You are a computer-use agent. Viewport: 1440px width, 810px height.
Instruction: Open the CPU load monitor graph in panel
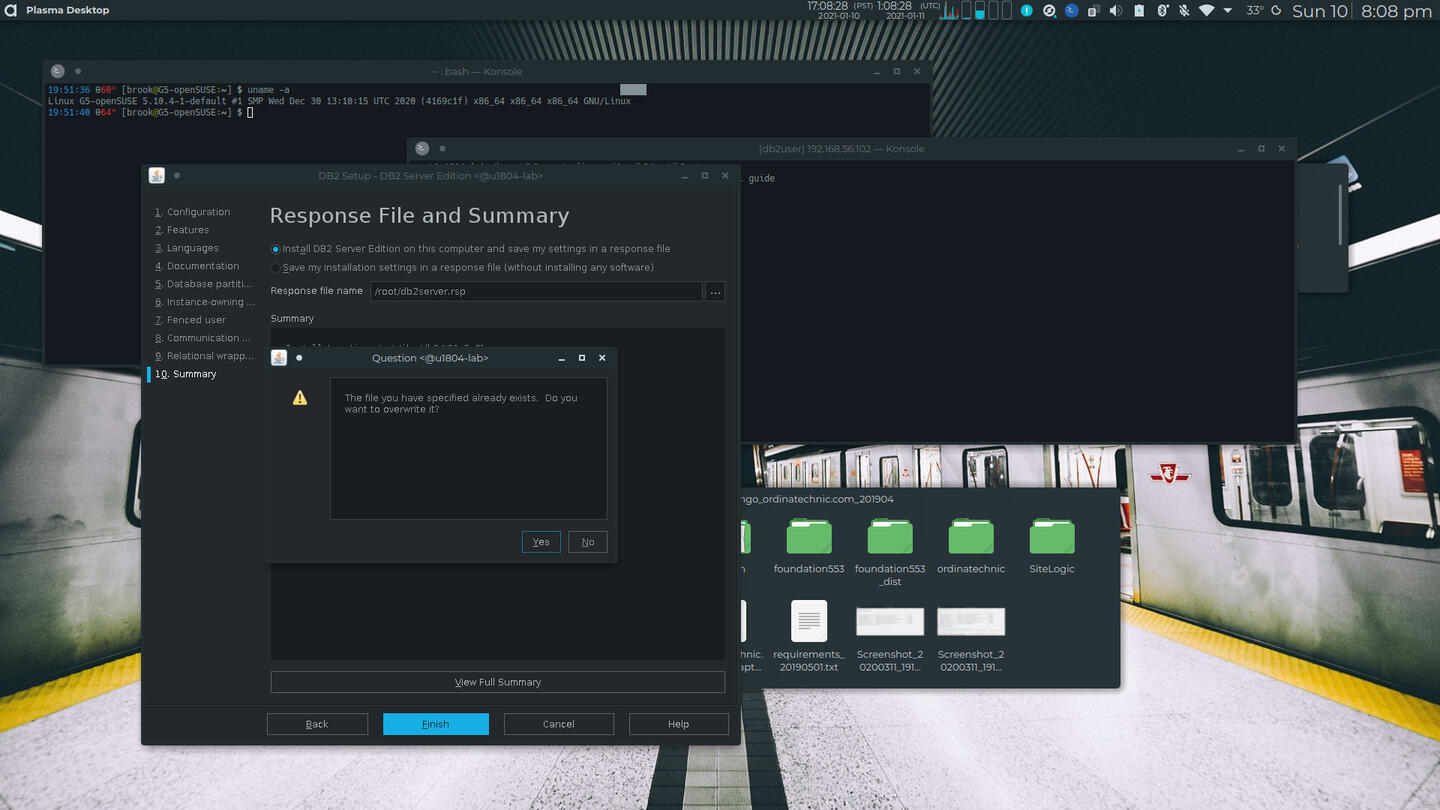[x=949, y=11]
